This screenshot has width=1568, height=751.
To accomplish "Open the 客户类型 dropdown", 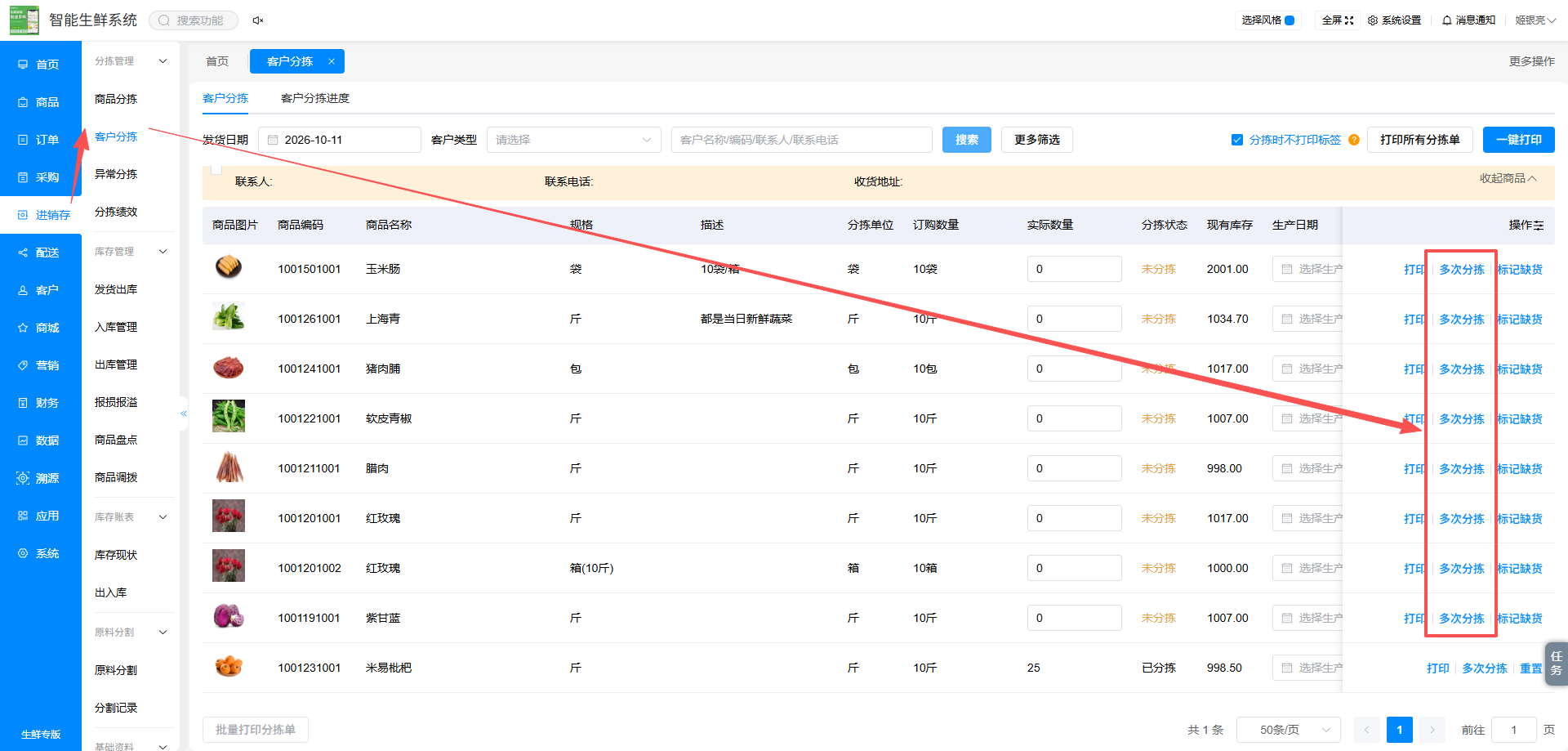I will tap(574, 140).
